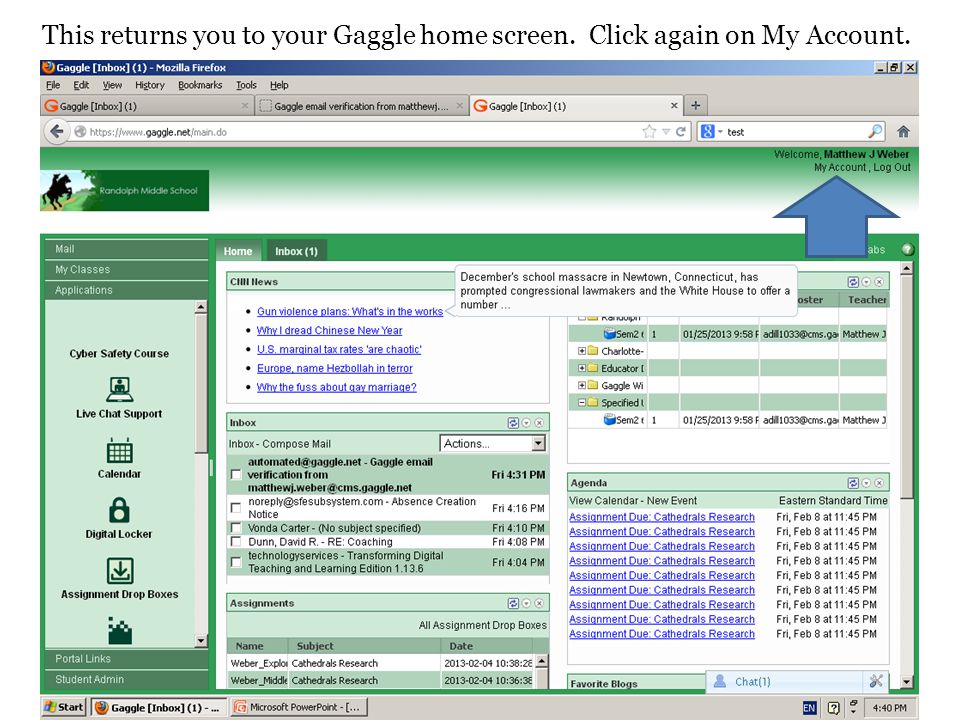Viewport: 960px width, 720px height.
Task: Close the Assignments widget
Action: coord(539,604)
